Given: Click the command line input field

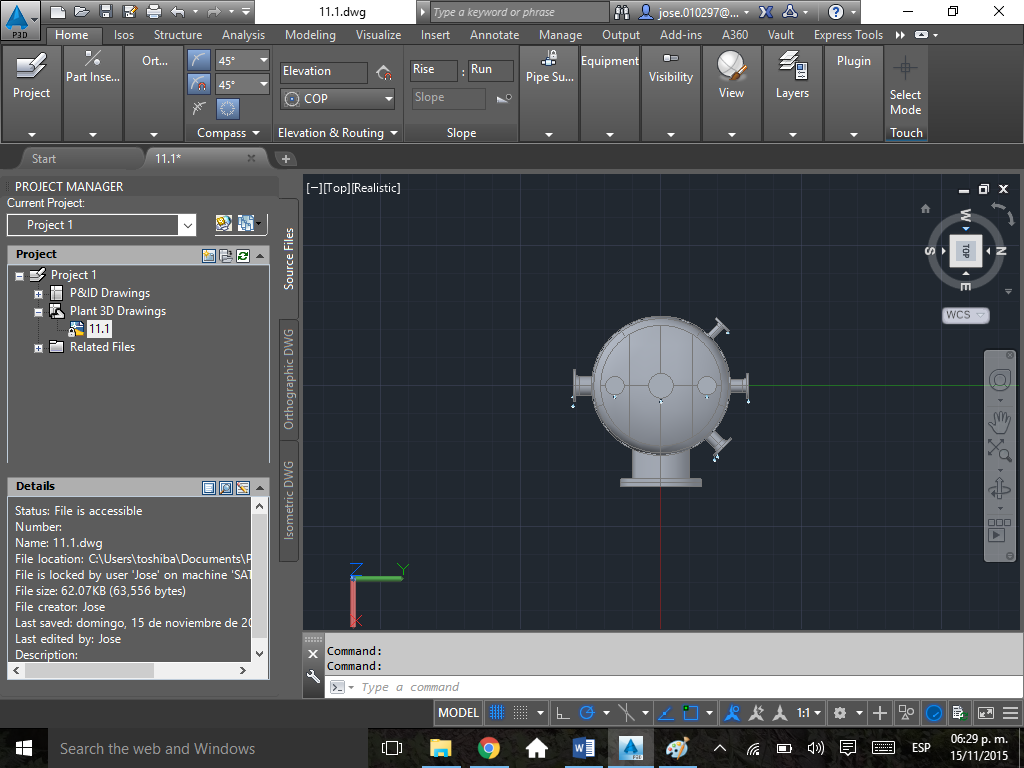Looking at the screenshot, I should coord(673,687).
